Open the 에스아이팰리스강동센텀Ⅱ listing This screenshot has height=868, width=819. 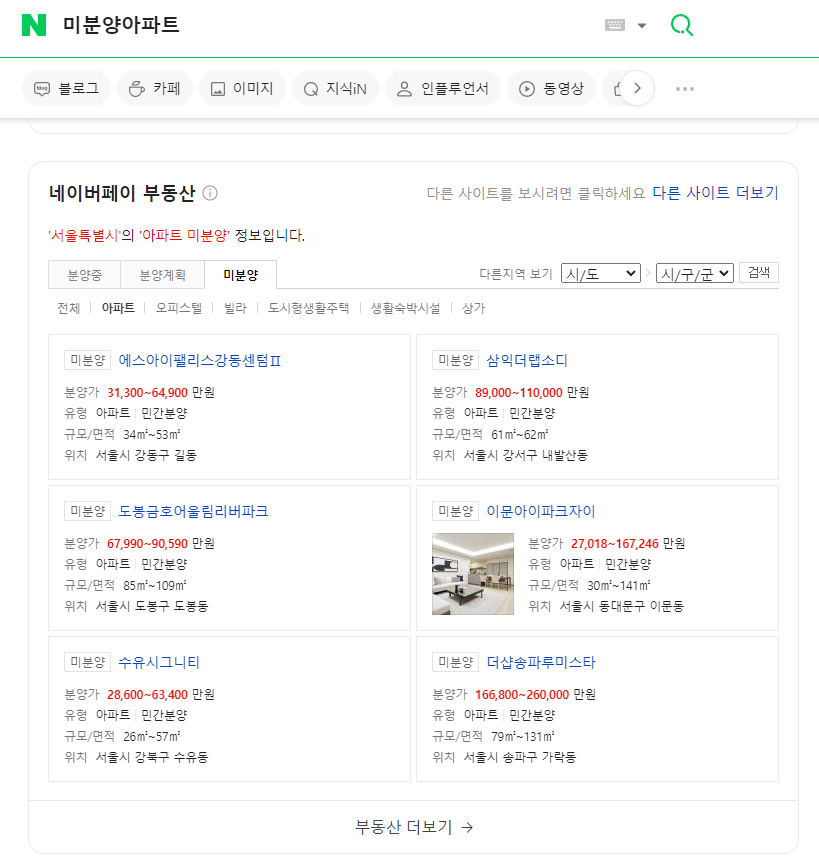point(200,360)
